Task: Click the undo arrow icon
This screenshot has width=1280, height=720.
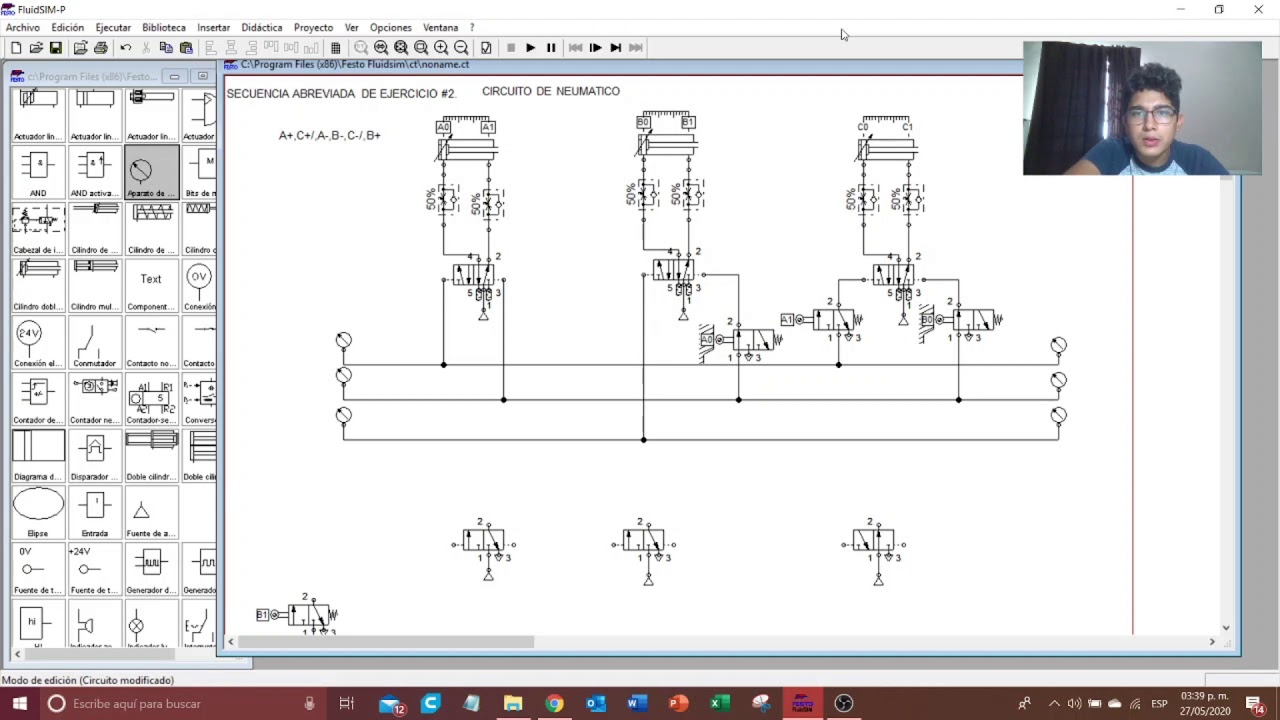Action: pyautogui.click(x=126, y=47)
